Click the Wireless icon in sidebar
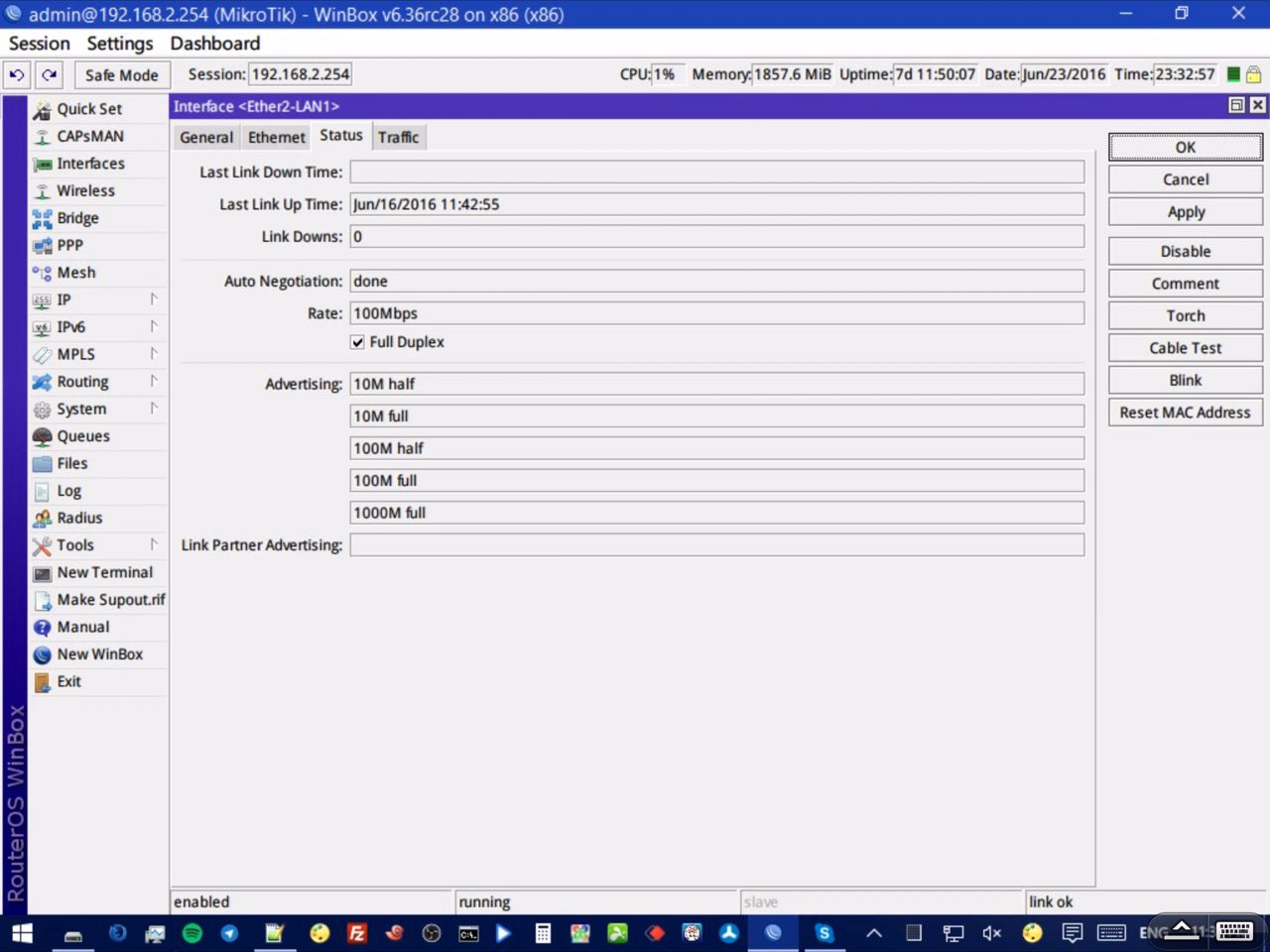Image resolution: width=1270 pixels, height=952 pixels. [42, 191]
